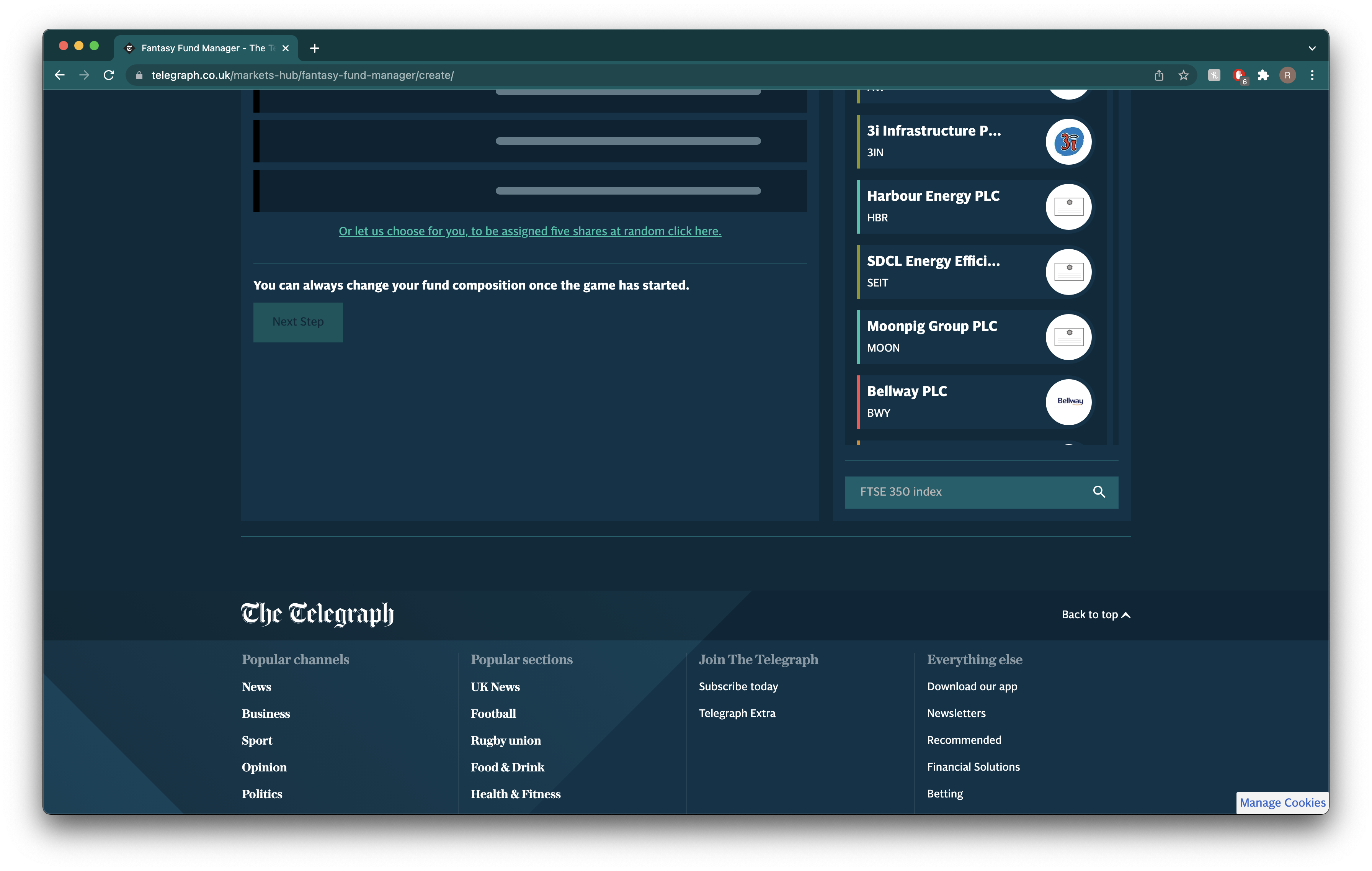
Task: Click the 3i Infrastructure logo
Action: click(x=1068, y=142)
